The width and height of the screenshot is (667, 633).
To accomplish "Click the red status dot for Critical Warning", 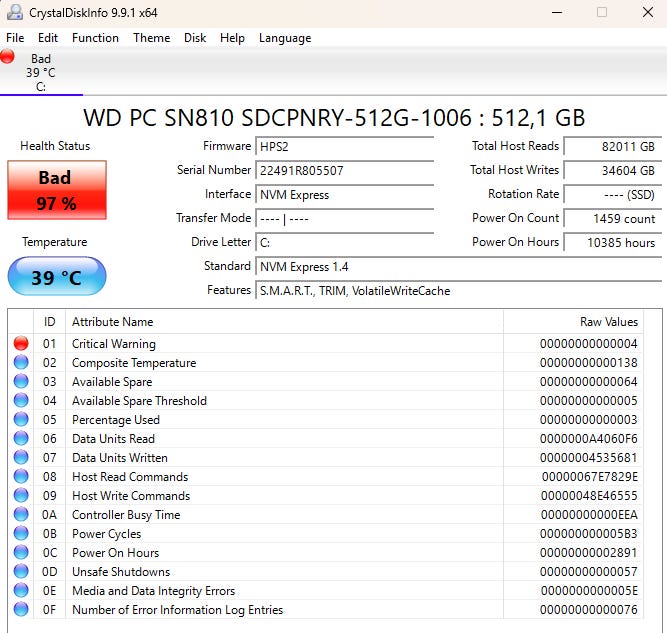I will pos(21,343).
